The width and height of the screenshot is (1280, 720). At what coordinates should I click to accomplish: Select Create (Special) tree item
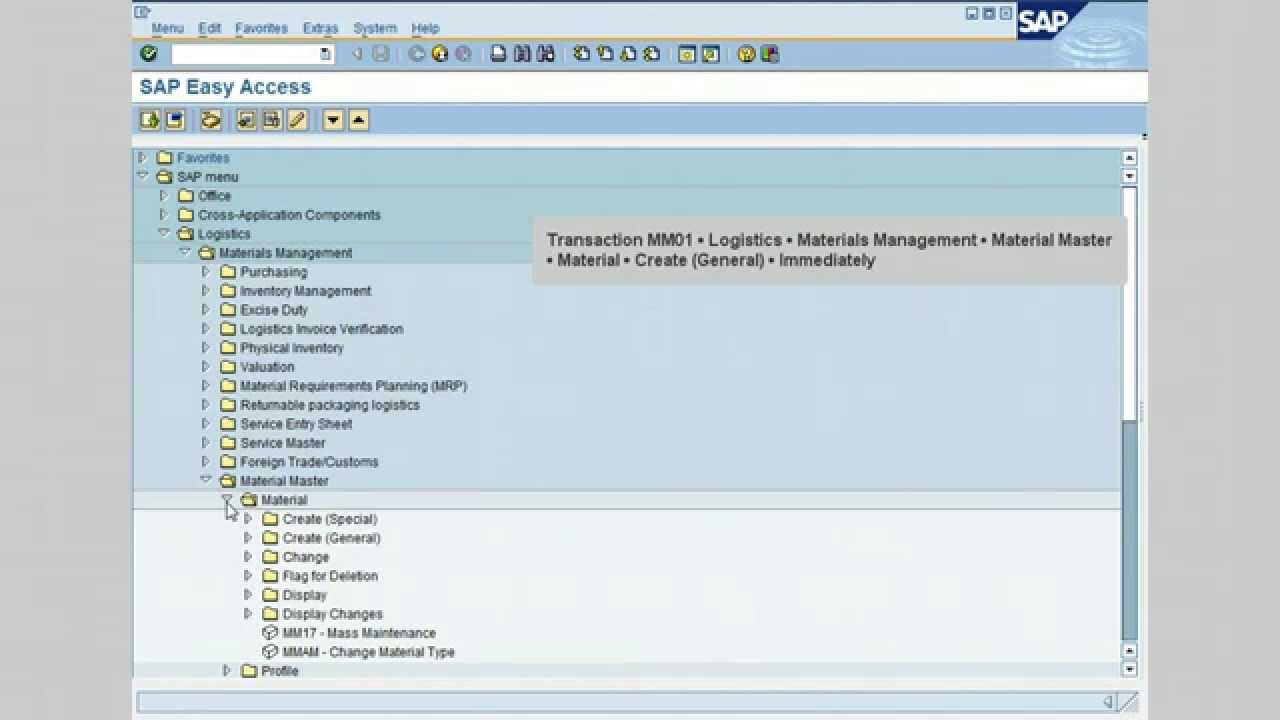pos(330,519)
